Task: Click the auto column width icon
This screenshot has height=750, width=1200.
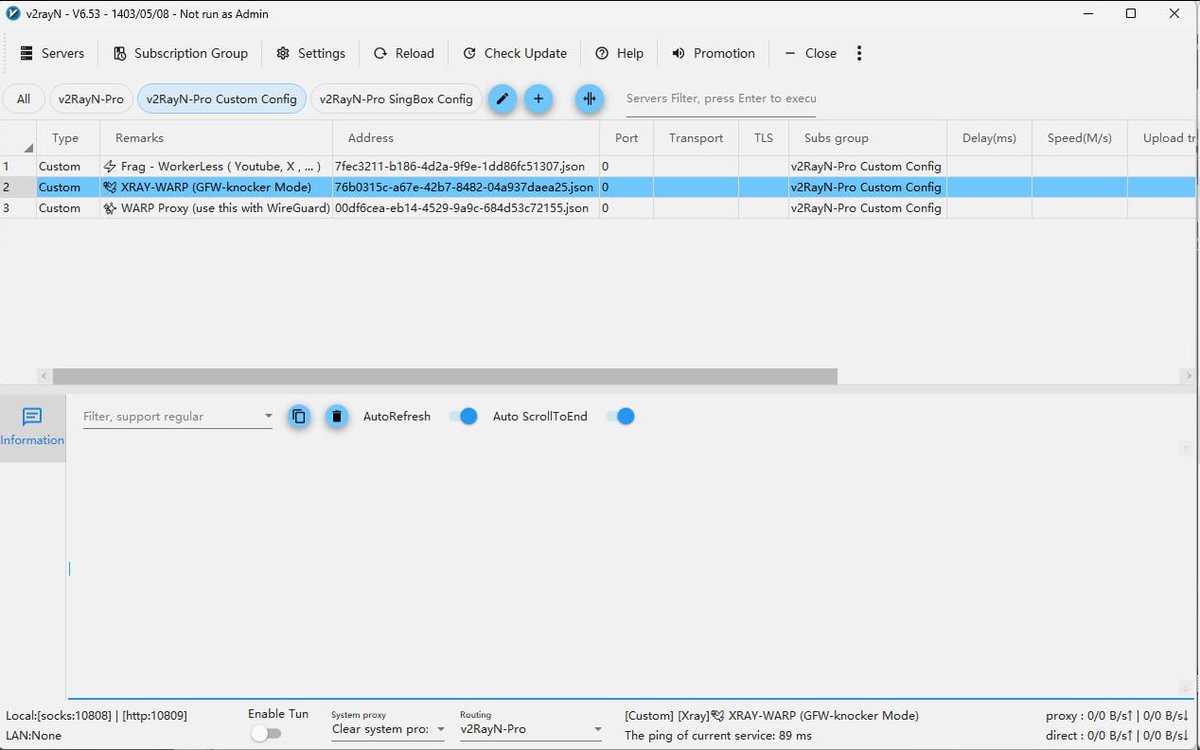Action: tap(589, 98)
